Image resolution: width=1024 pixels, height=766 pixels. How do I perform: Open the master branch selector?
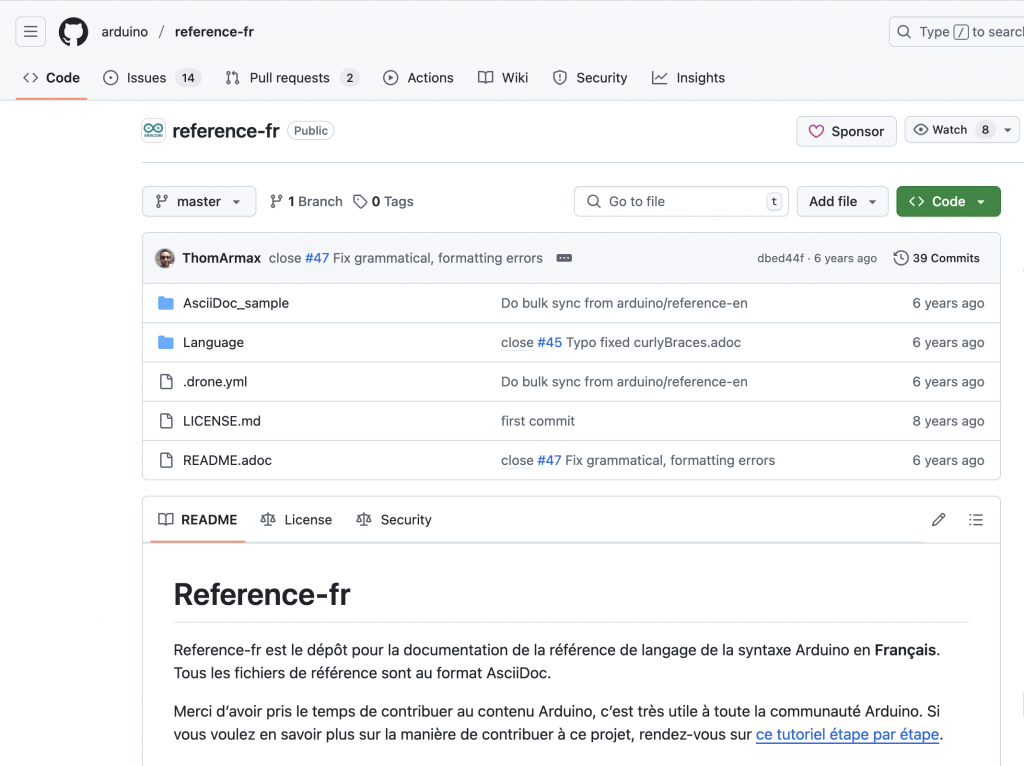tap(199, 201)
